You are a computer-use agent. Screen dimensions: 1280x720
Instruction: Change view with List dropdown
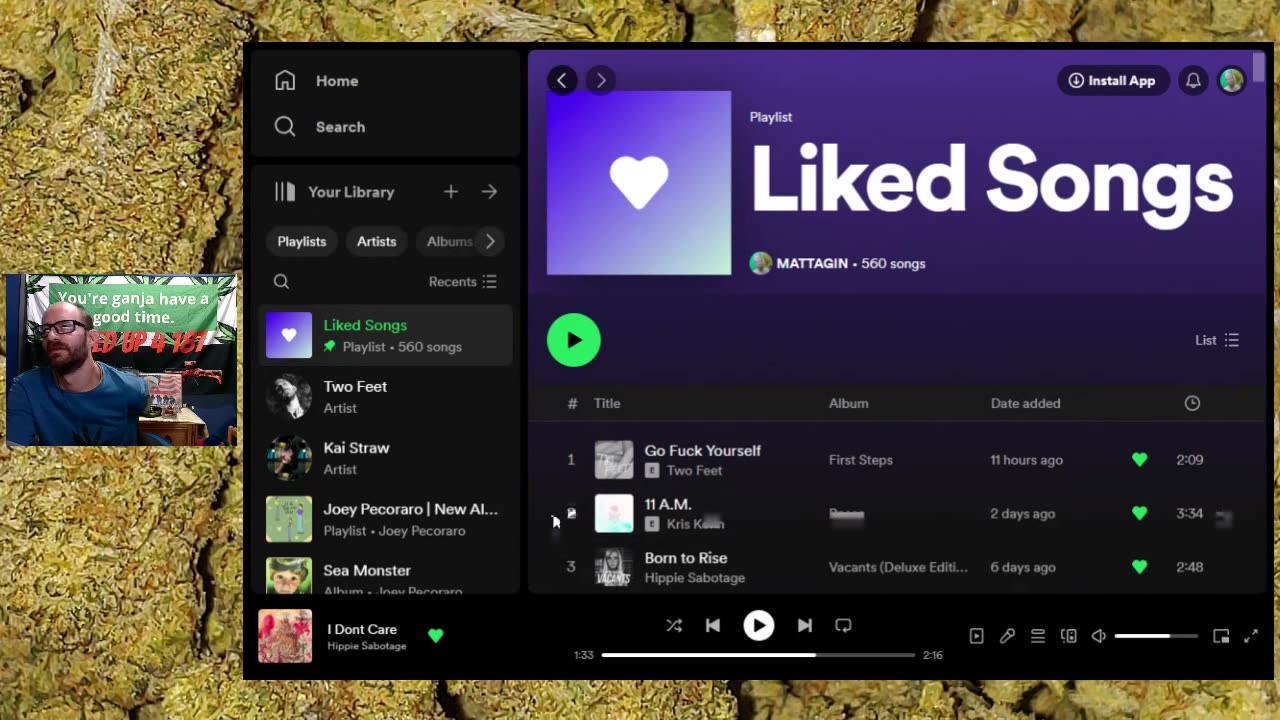[x=1217, y=340]
